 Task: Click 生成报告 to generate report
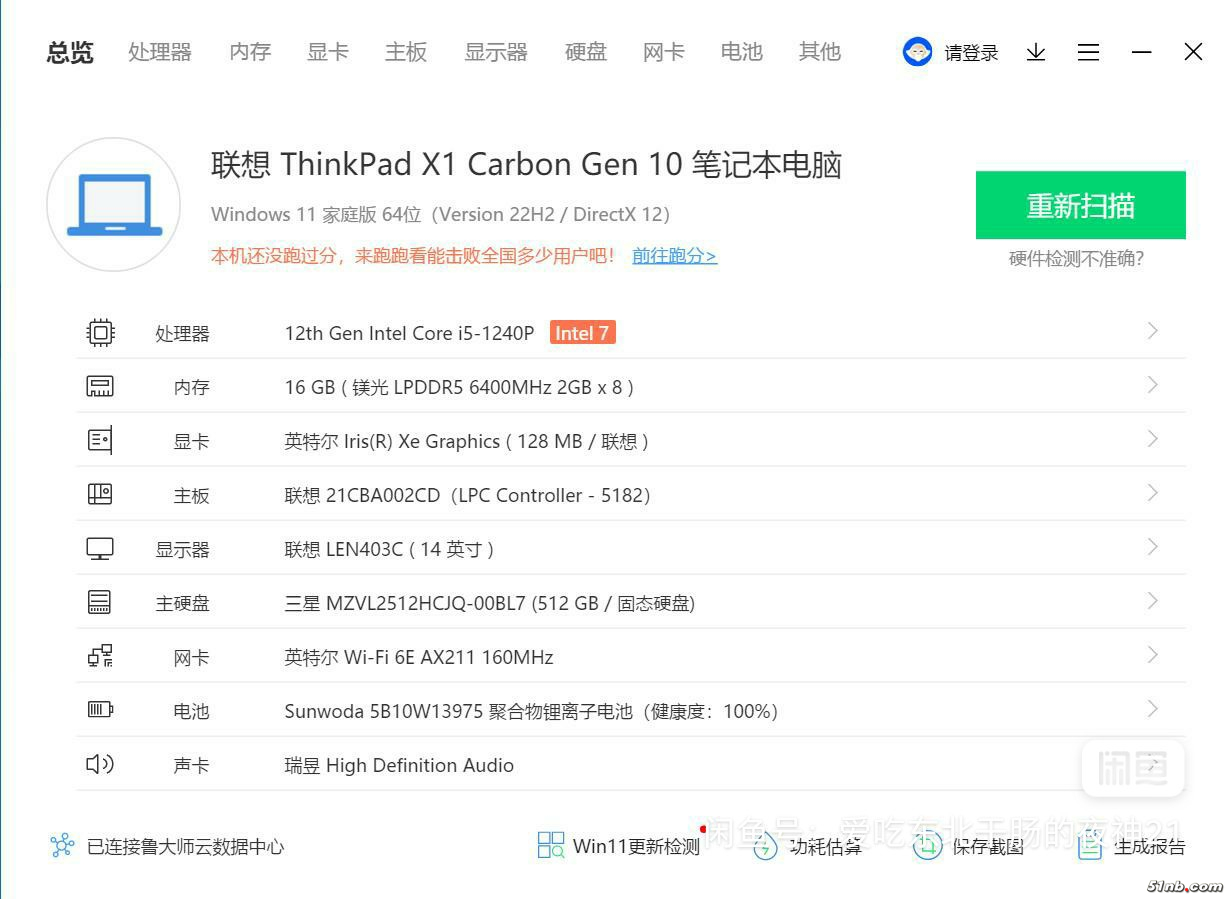point(1132,846)
